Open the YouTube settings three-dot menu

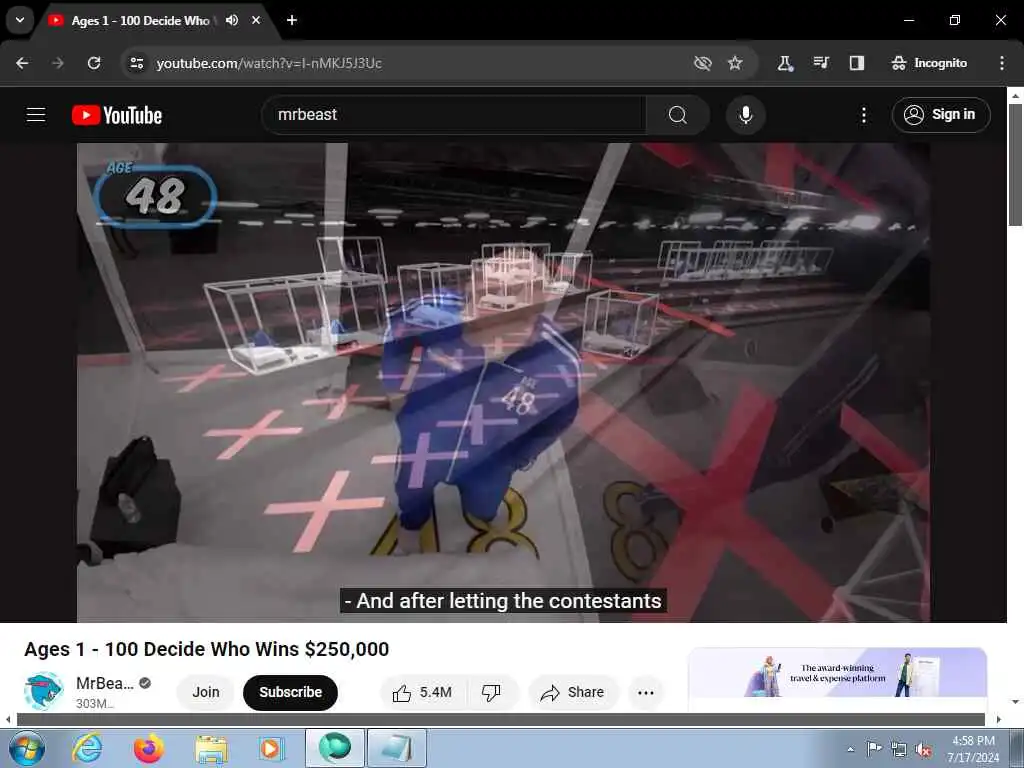tap(863, 115)
